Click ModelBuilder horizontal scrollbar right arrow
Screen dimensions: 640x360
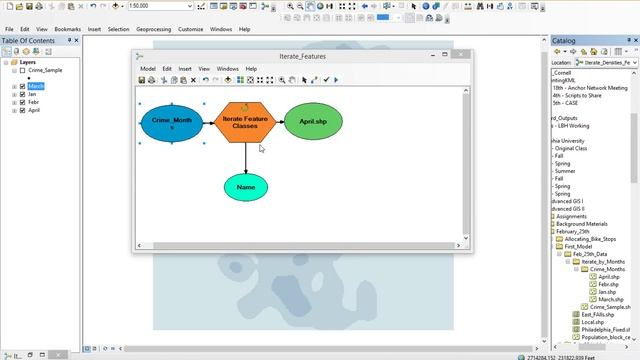pyautogui.click(x=458, y=245)
